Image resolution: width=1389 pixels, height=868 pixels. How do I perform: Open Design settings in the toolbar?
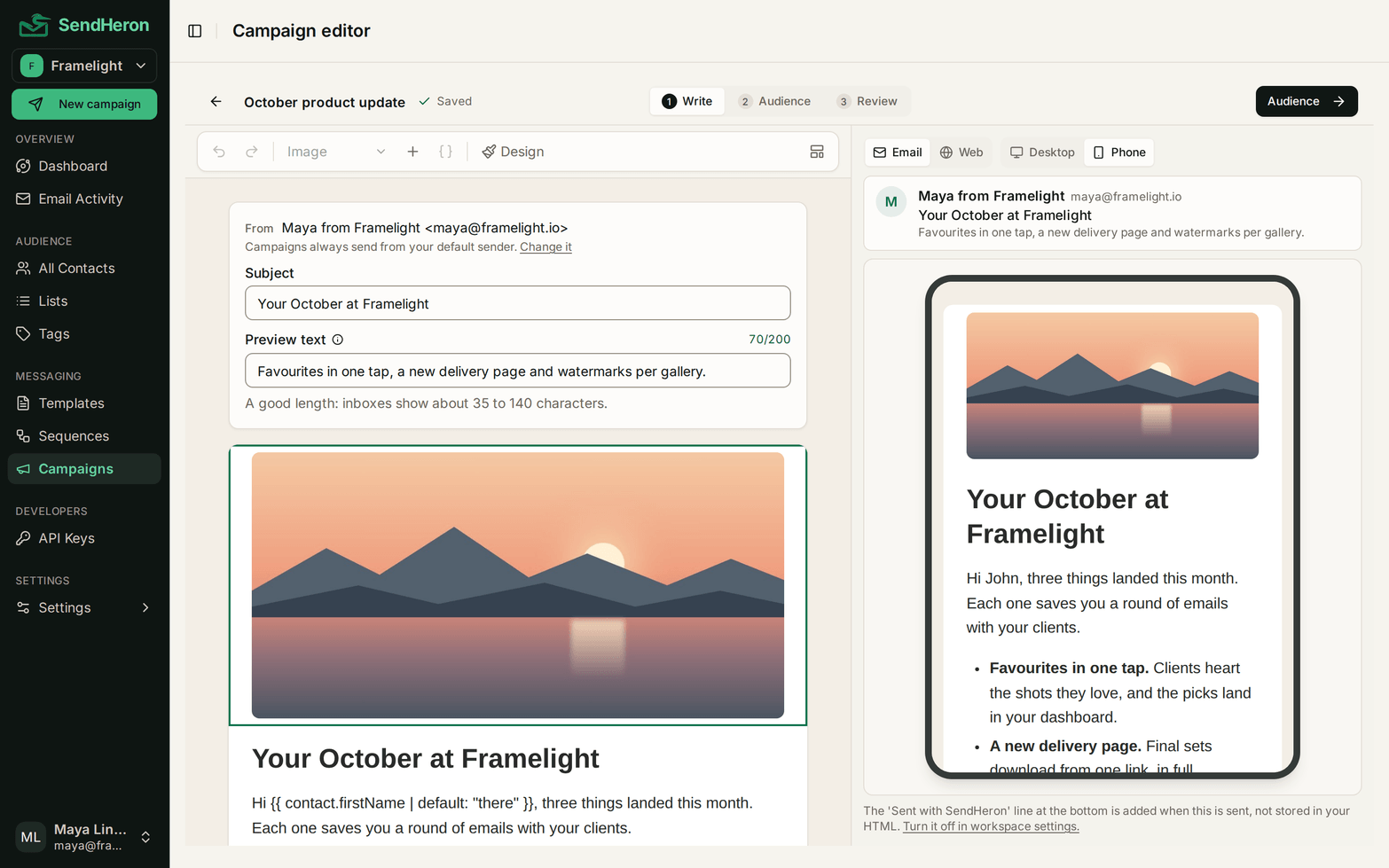click(x=513, y=152)
